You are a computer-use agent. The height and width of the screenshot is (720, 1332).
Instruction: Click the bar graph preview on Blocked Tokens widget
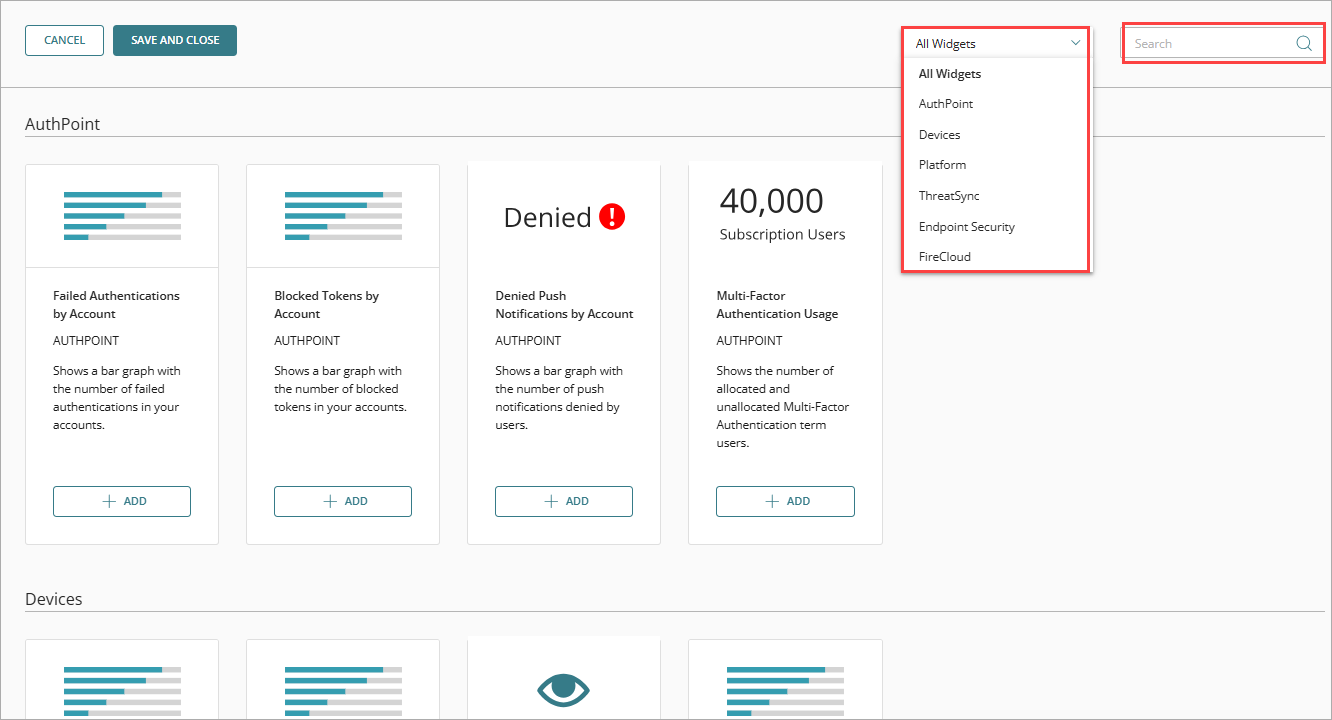coord(342,213)
